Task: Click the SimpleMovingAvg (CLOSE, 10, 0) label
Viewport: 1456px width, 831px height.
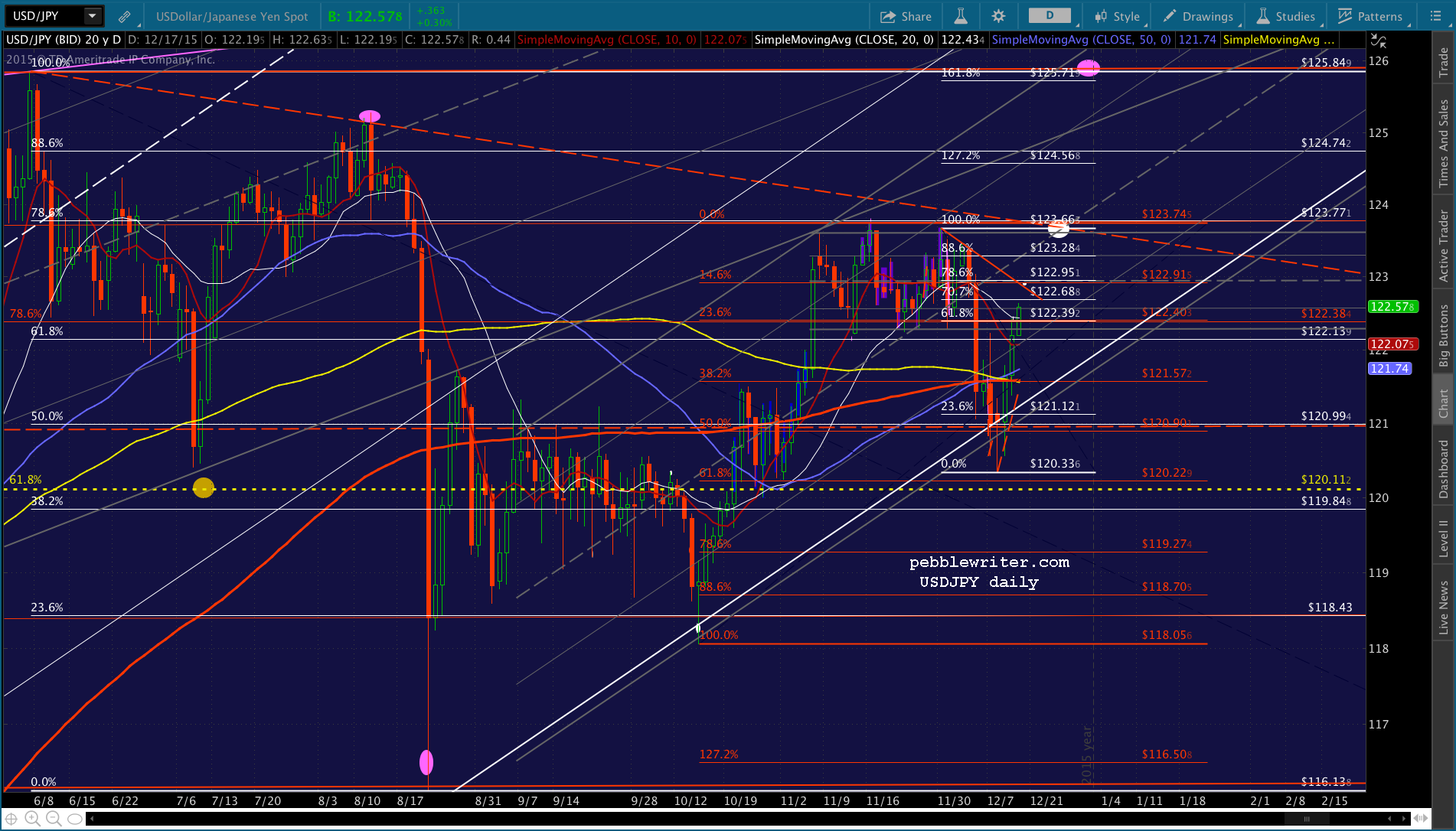Action: [x=606, y=40]
